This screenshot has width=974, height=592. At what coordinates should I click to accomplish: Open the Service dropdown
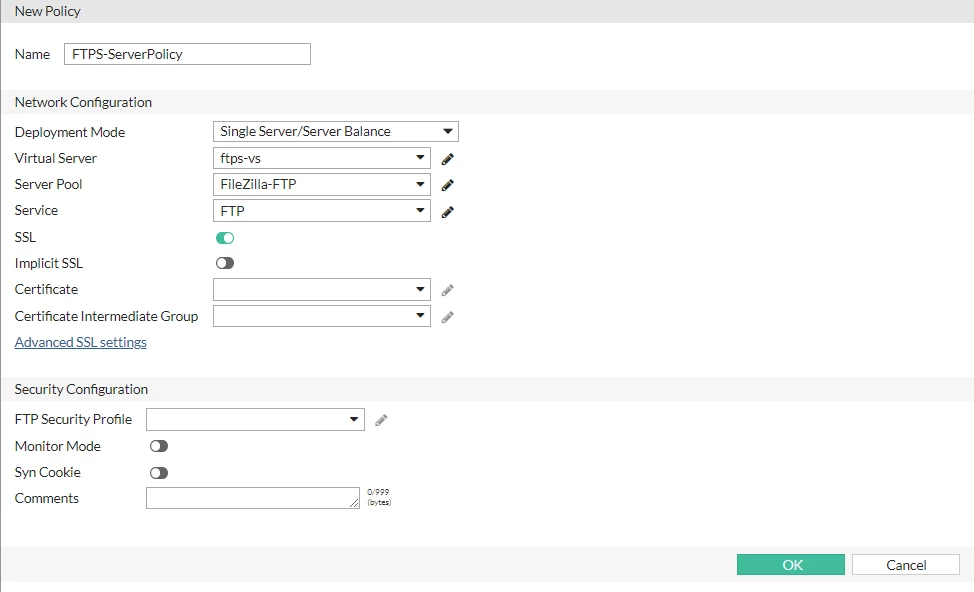[322, 211]
